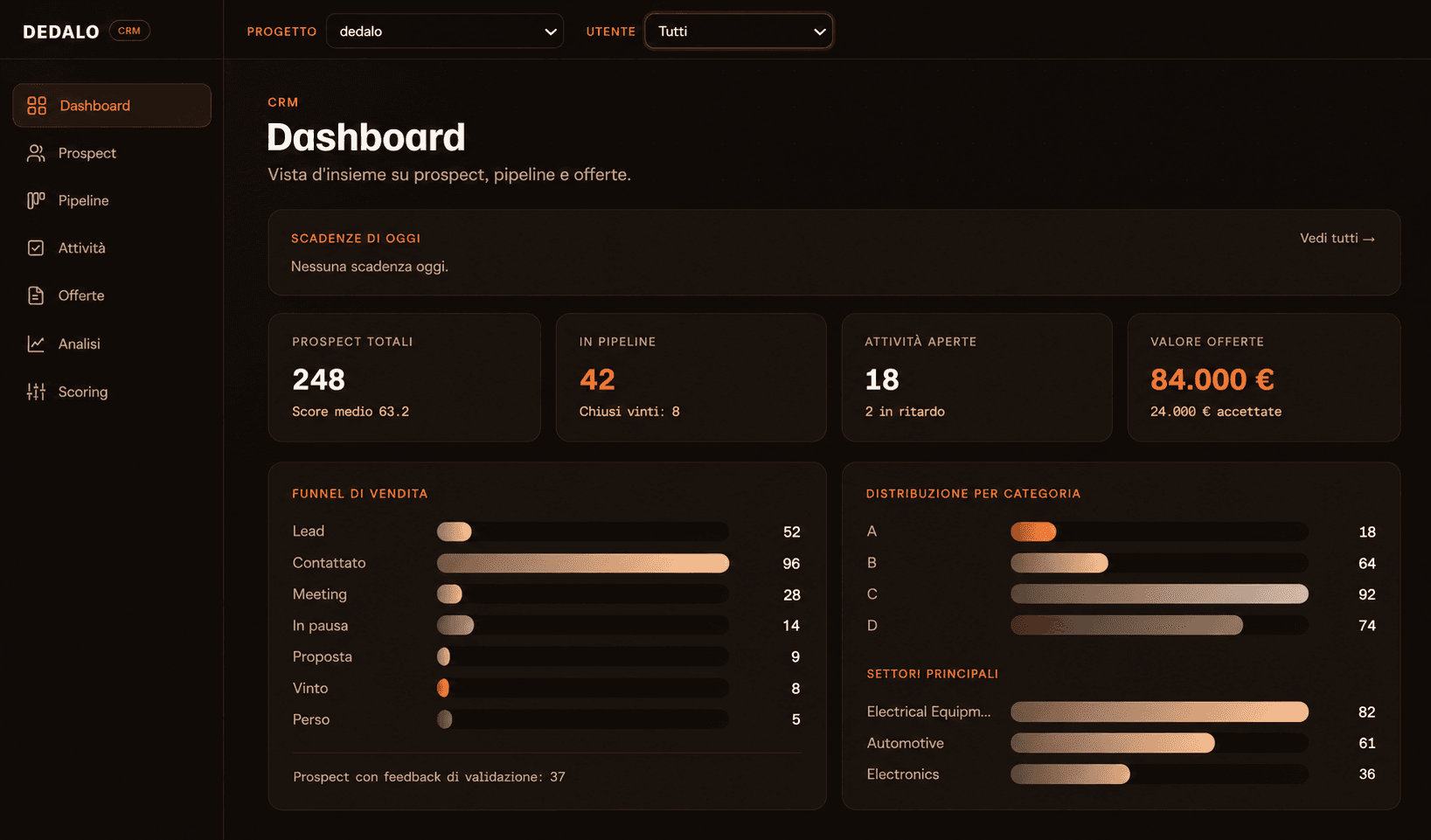
Task: Go to the Prospect menu item
Action: pos(87,153)
